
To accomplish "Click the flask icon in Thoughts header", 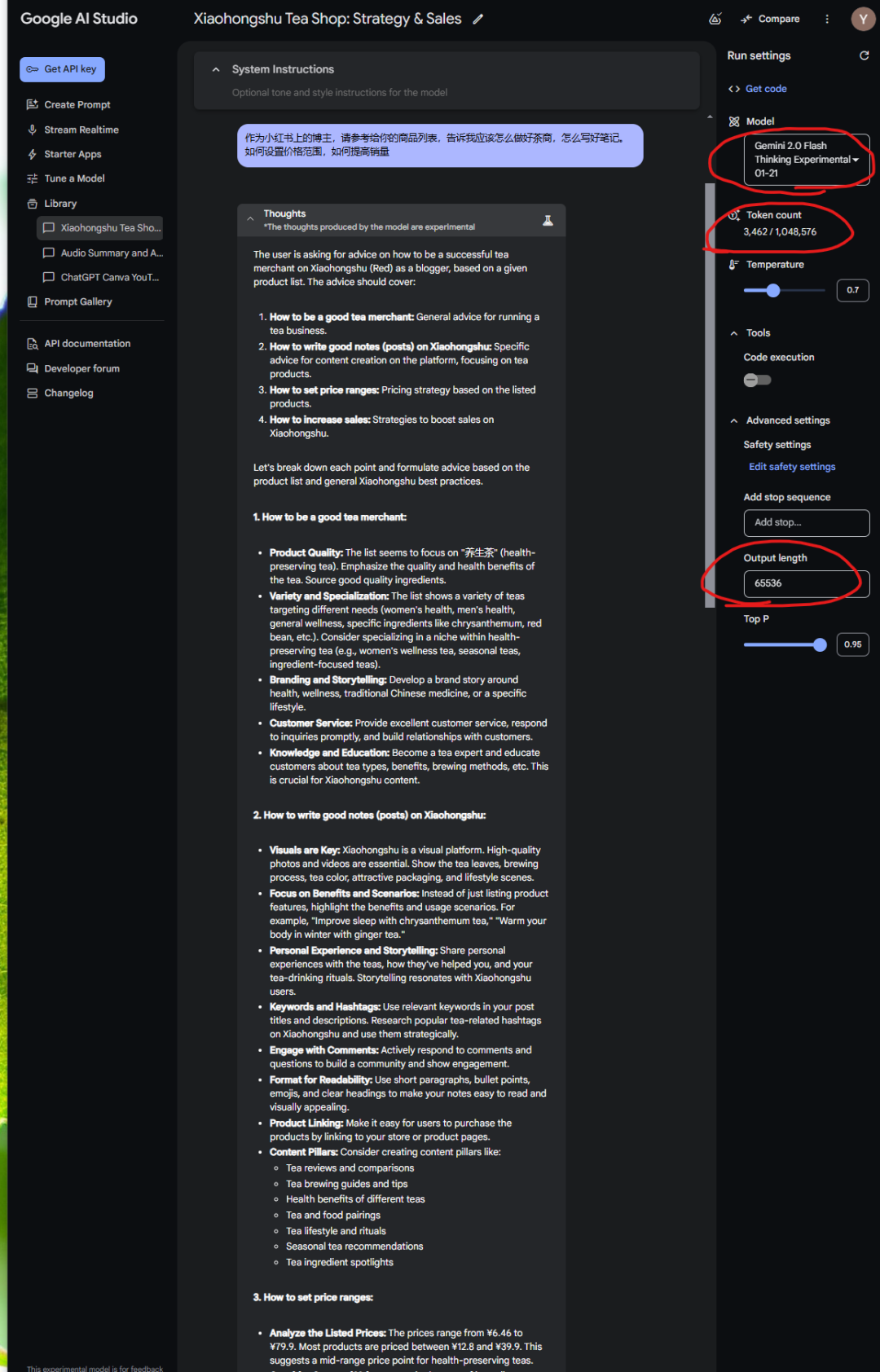I will coord(548,220).
